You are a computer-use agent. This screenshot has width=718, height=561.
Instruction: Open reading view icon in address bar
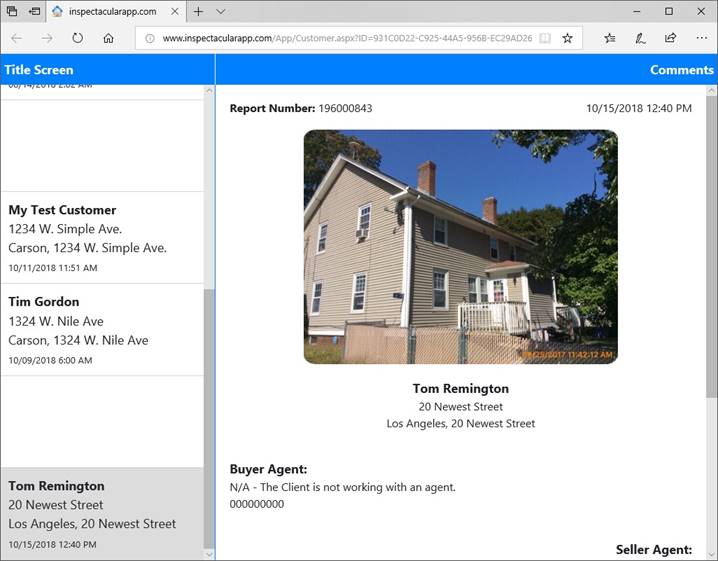(x=545, y=38)
